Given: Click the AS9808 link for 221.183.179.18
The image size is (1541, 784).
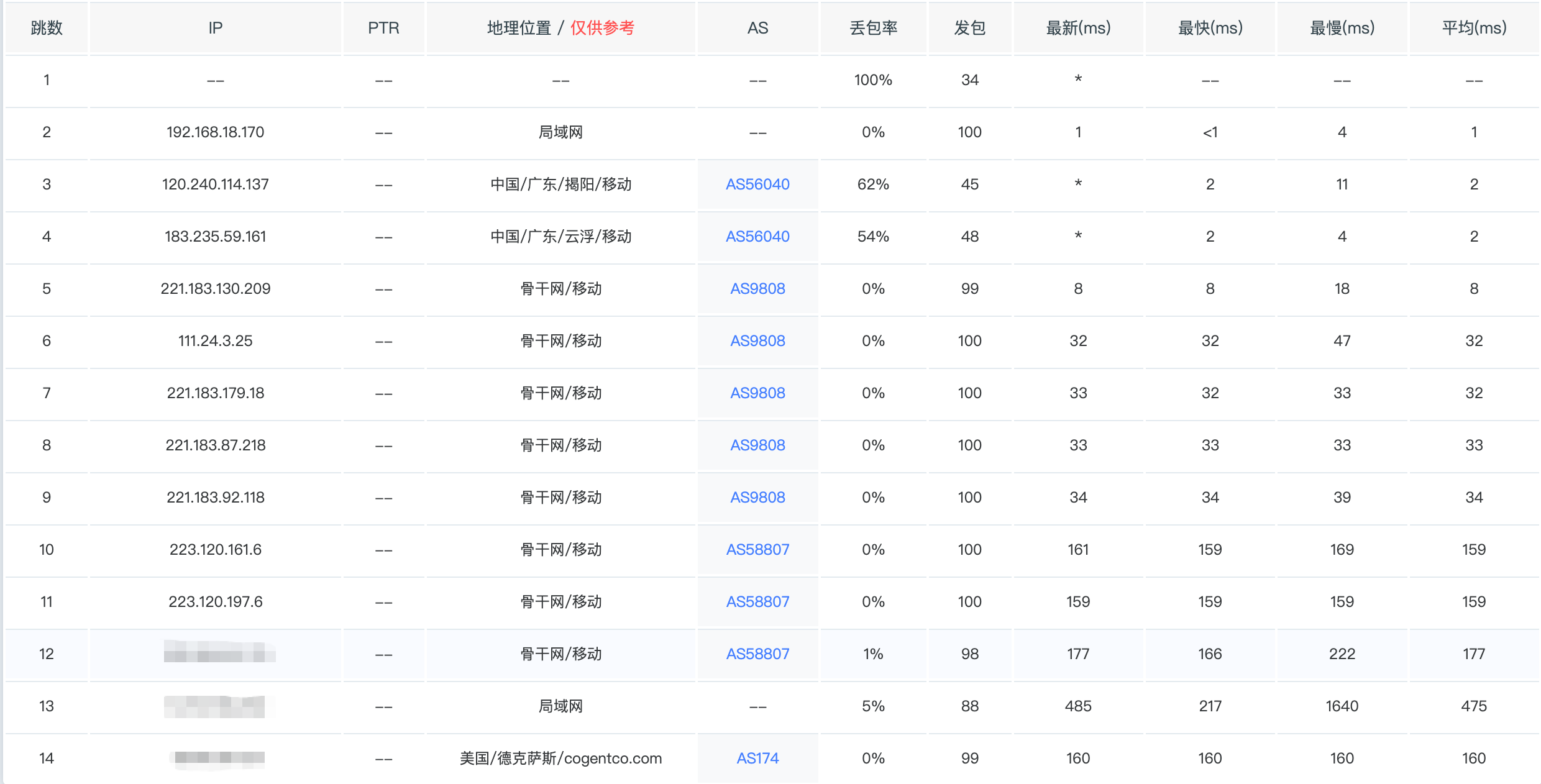Looking at the screenshot, I should (x=757, y=393).
